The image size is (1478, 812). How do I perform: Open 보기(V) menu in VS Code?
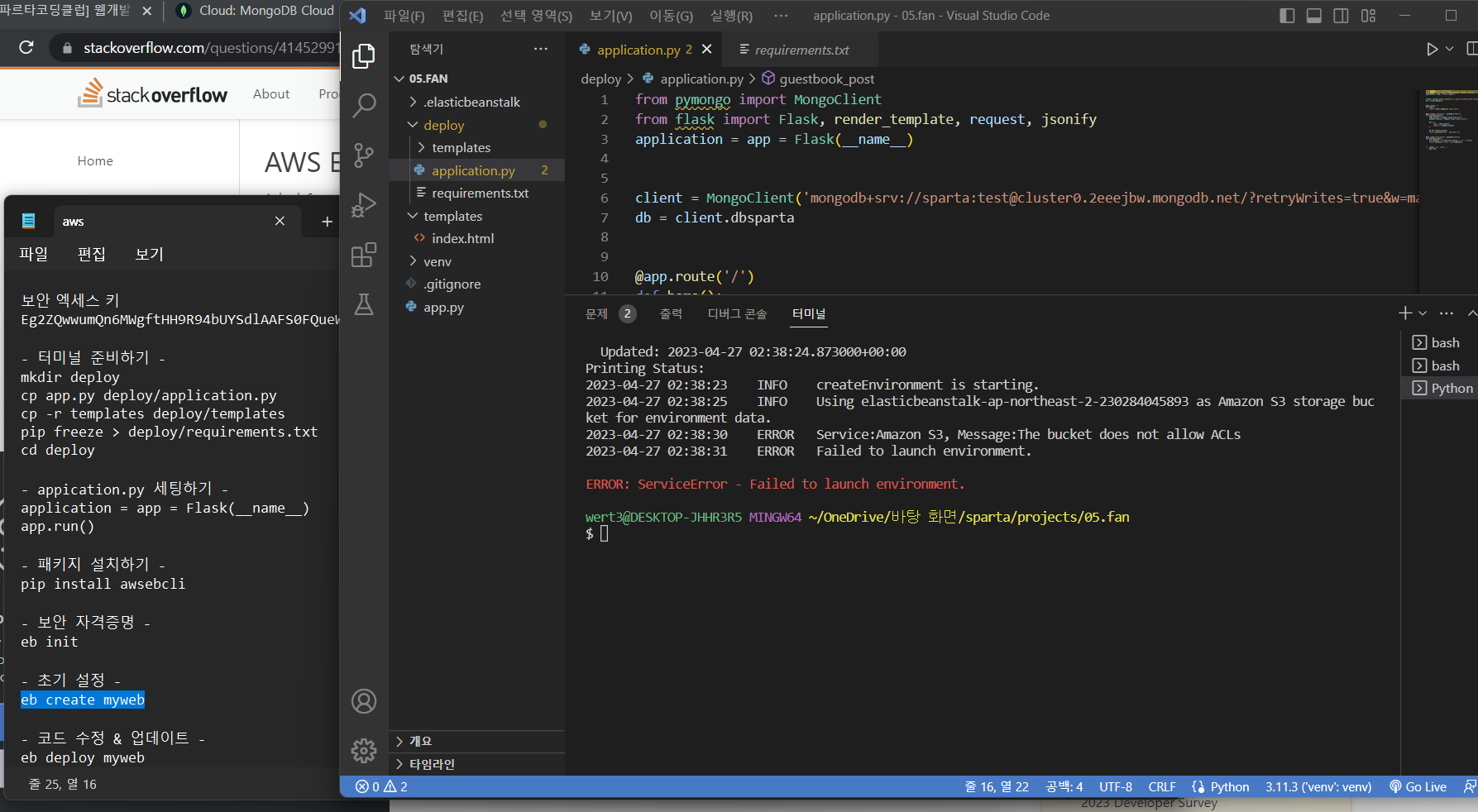coord(610,16)
